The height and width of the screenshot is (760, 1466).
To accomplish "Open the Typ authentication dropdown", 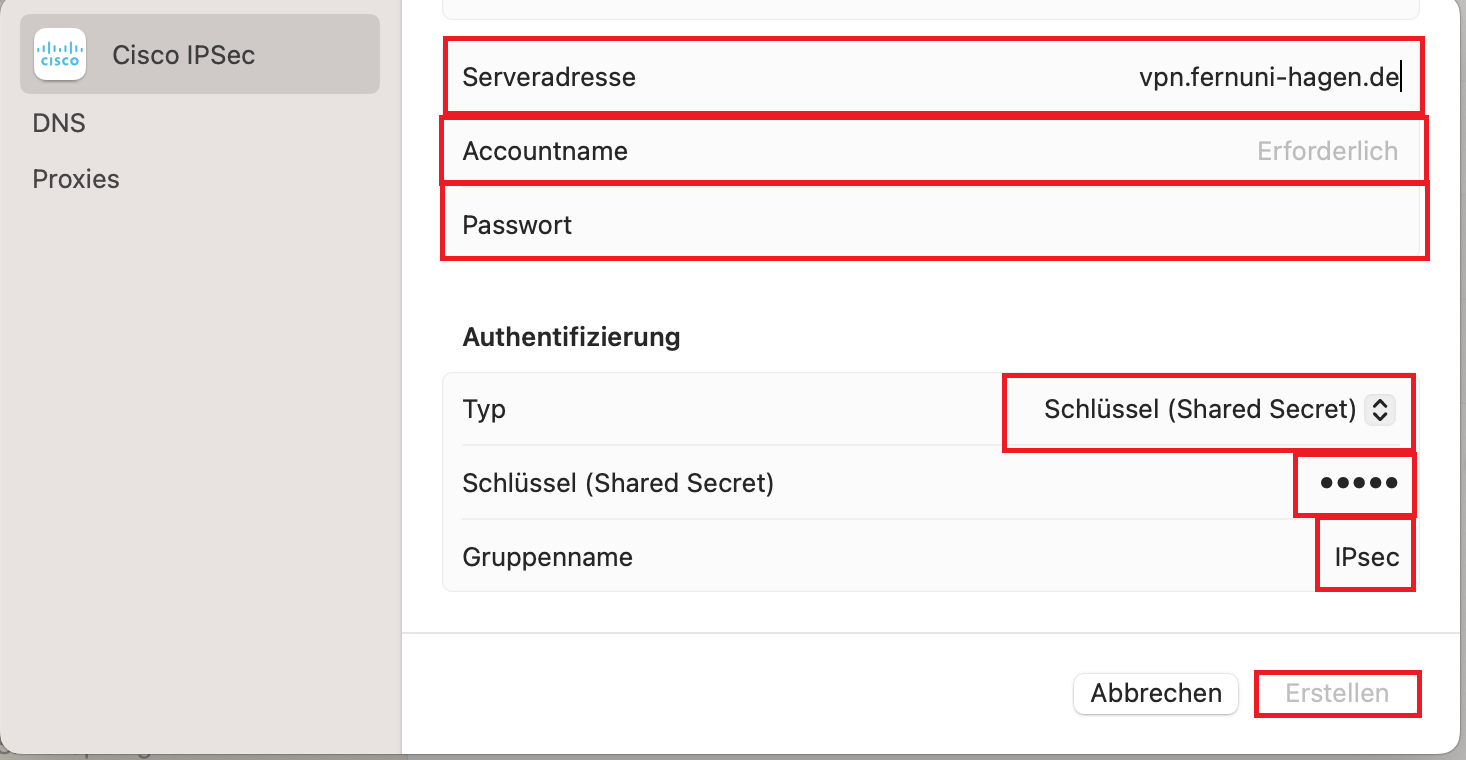I will point(1200,409).
